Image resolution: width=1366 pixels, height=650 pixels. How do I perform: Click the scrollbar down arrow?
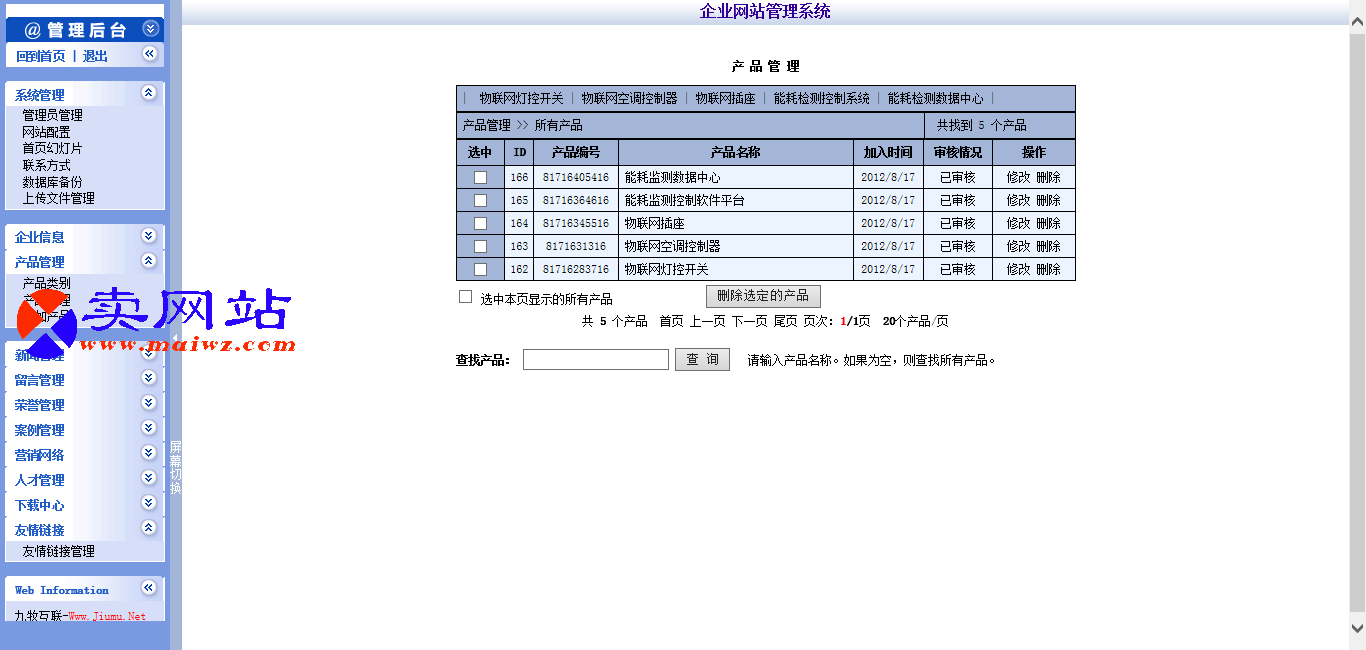click(x=1358, y=629)
